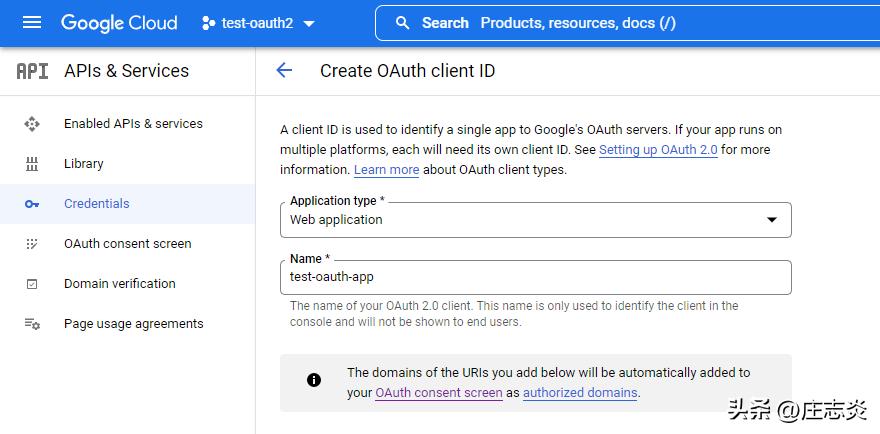The width and height of the screenshot is (880, 434).
Task: Open the Setting up OAuth 2.0 link
Action: tap(658, 150)
